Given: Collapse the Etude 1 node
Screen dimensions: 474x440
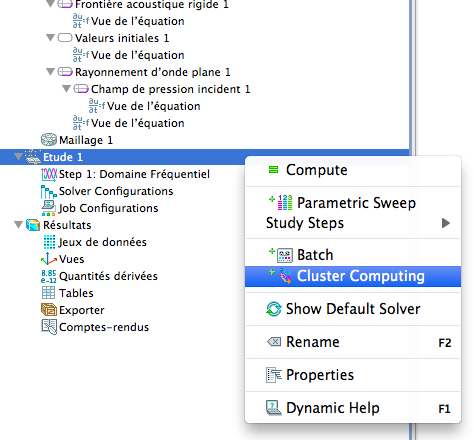Looking at the screenshot, I should (19, 157).
